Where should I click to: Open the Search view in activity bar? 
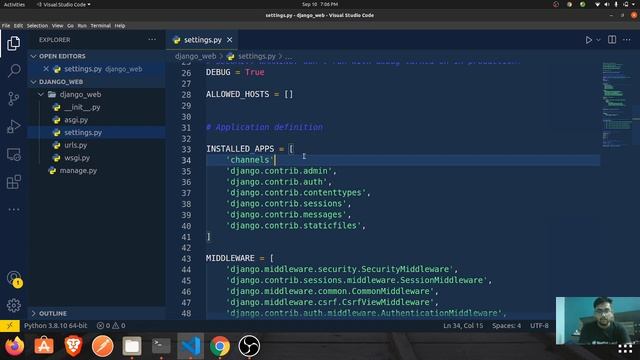tap(13, 71)
